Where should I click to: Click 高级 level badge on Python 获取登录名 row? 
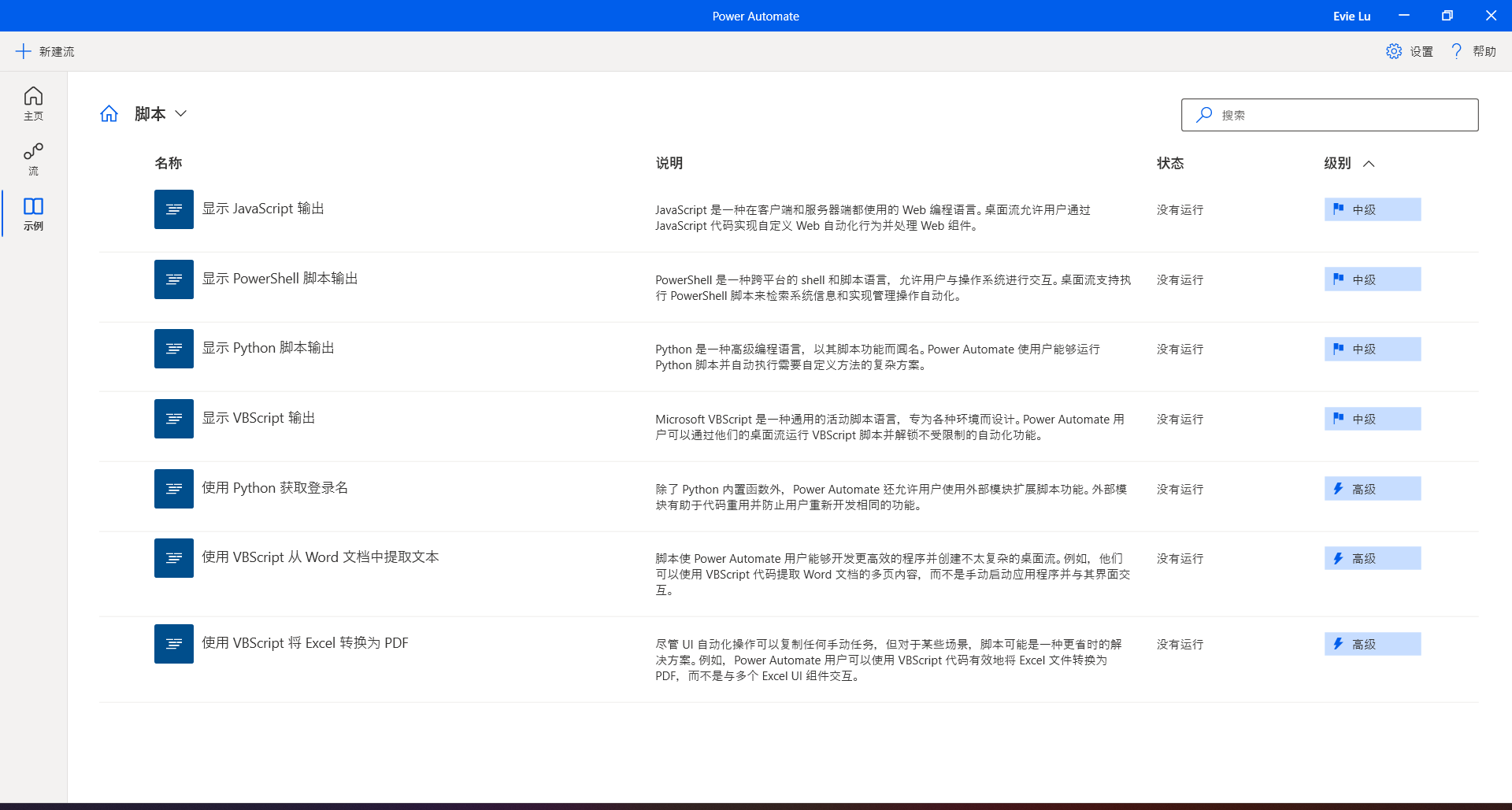1372,489
